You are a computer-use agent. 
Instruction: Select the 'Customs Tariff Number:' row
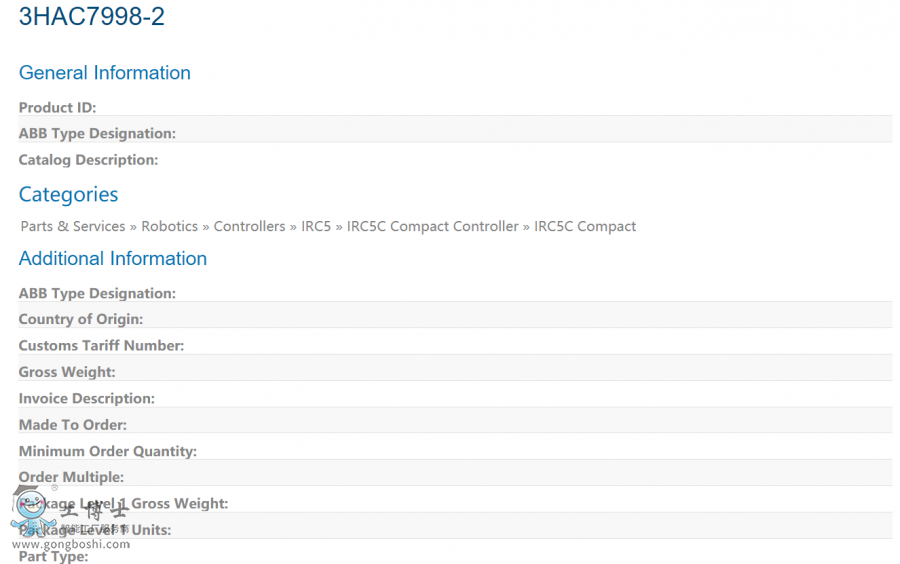[101, 345]
